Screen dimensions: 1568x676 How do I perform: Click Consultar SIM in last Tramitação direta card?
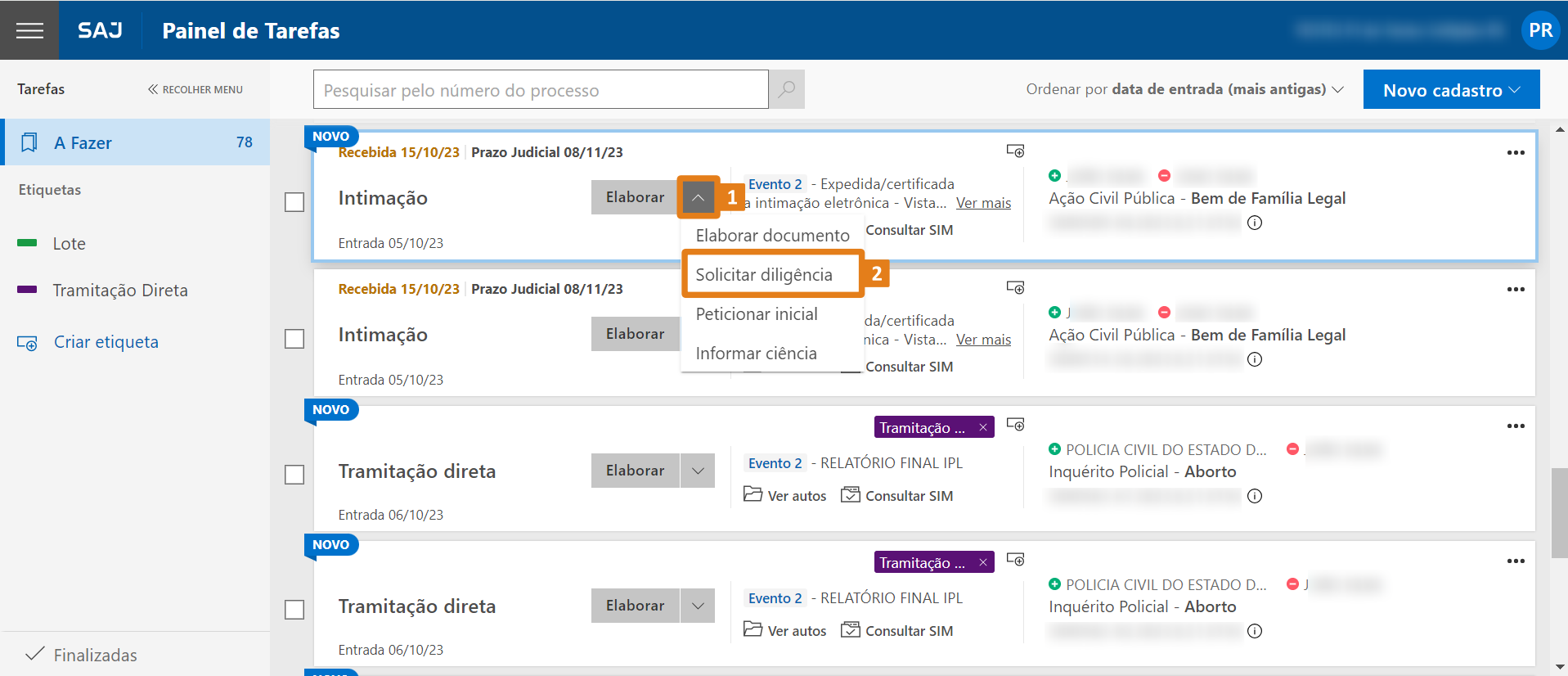(x=897, y=631)
